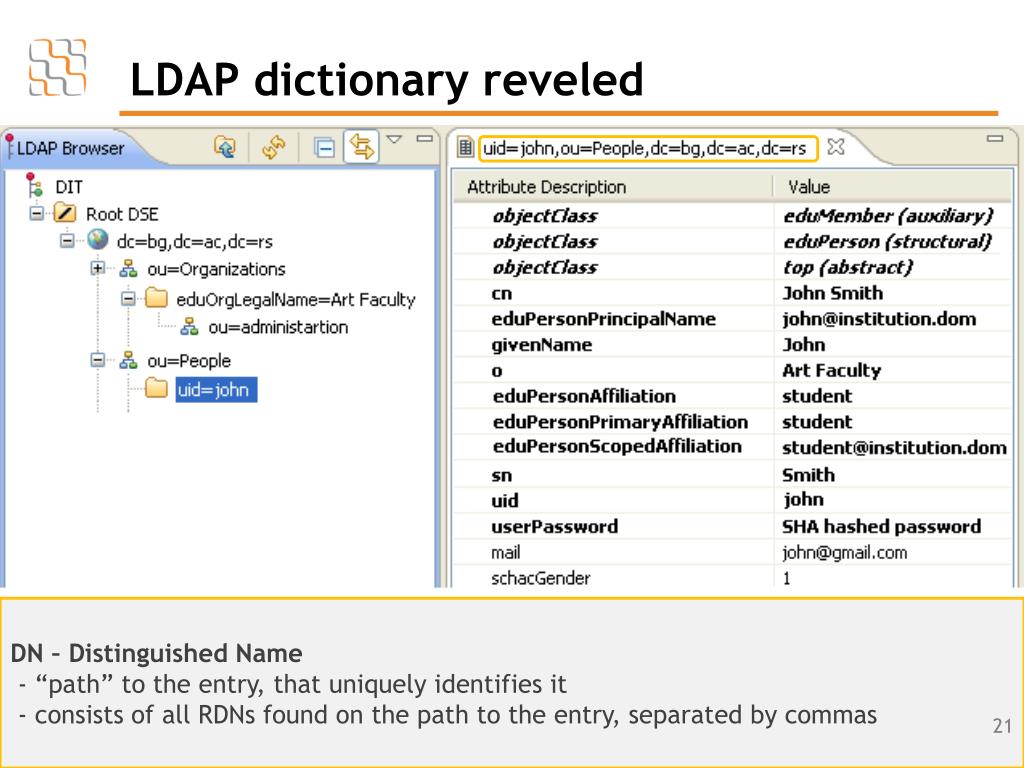Click the Root DSE folder icon
This screenshot has height=768, width=1024.
click(65, 213)
